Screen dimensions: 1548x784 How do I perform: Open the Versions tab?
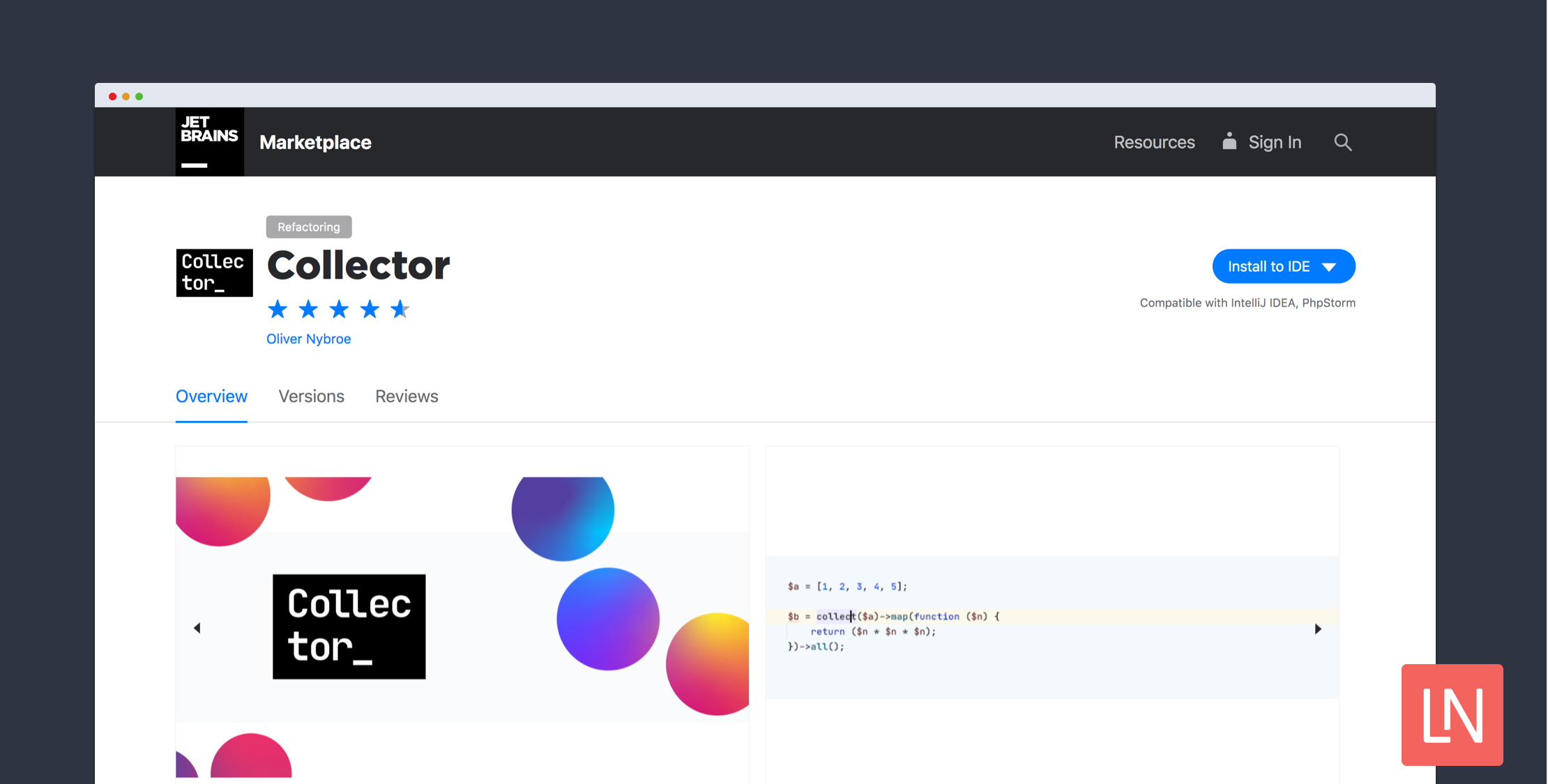(311, 394)
